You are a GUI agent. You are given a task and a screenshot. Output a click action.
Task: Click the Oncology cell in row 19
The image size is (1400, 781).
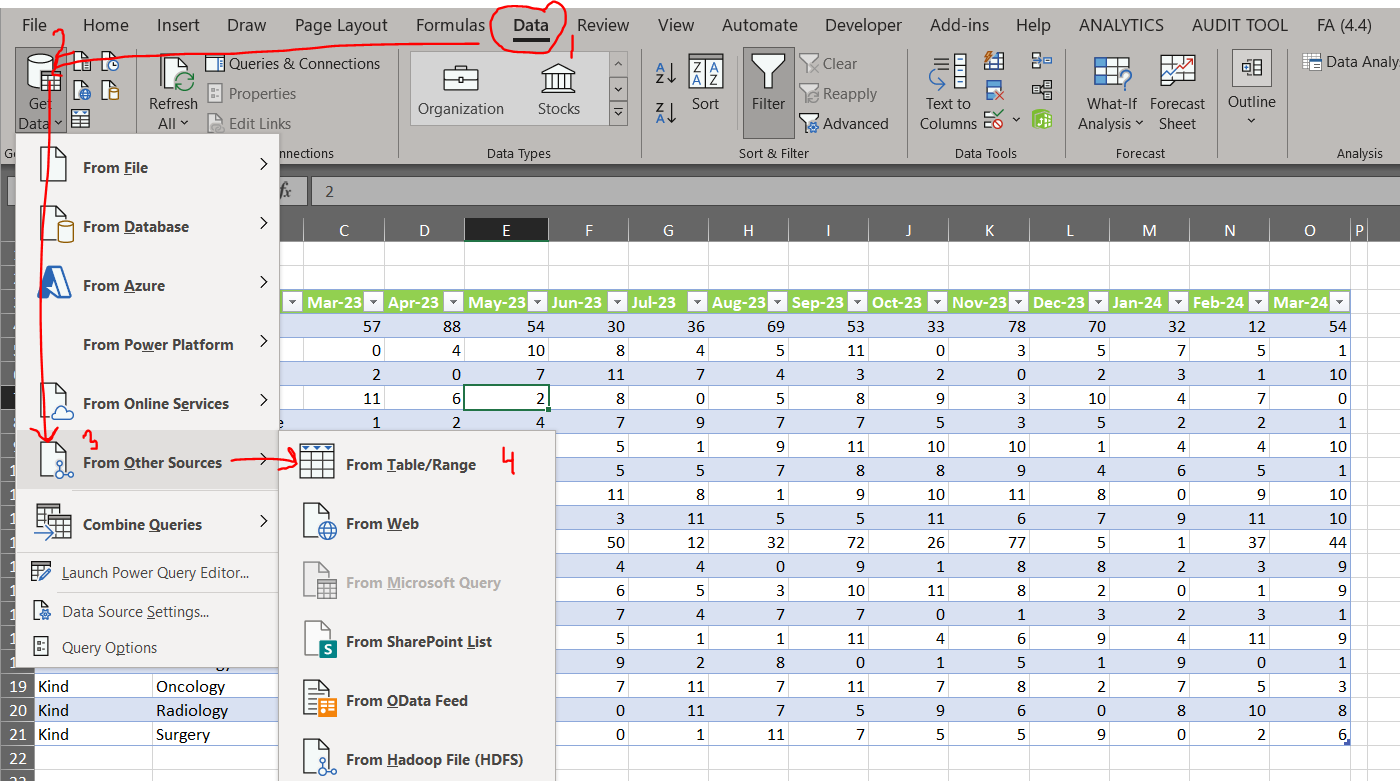point(215,686)
